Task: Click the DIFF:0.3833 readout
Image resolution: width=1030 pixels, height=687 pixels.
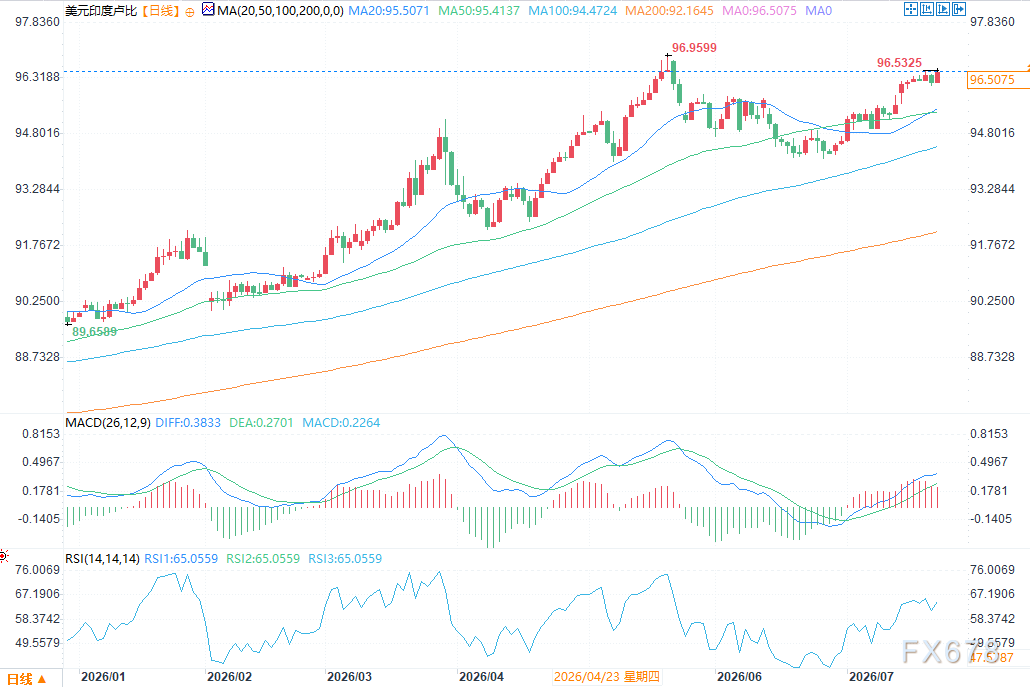Action: pyautogui.click(x=188, y=422)
